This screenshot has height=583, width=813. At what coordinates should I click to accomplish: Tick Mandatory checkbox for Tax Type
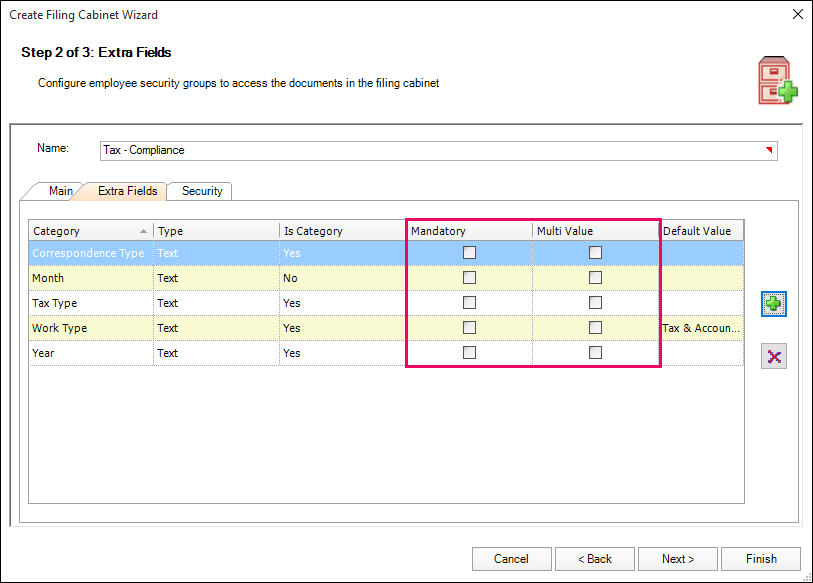coord(469,303)
